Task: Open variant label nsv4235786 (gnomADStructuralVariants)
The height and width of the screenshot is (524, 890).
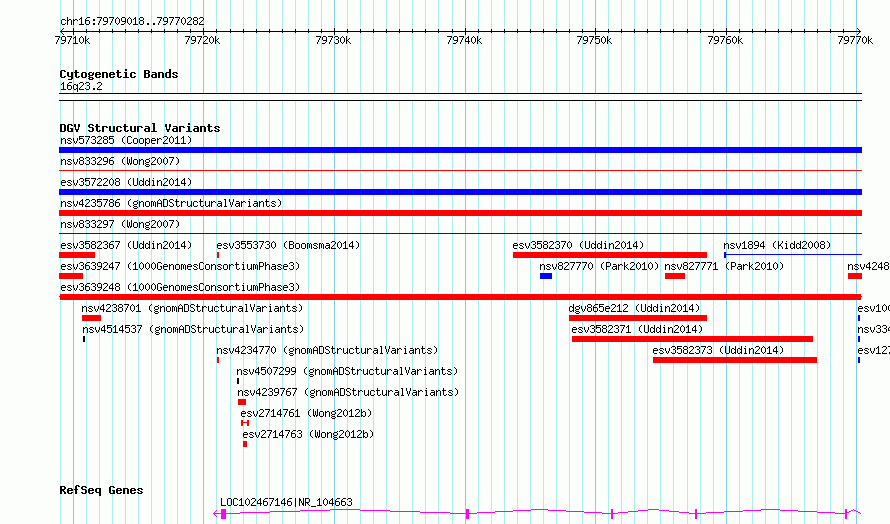Action: click(x=171, y=203)
